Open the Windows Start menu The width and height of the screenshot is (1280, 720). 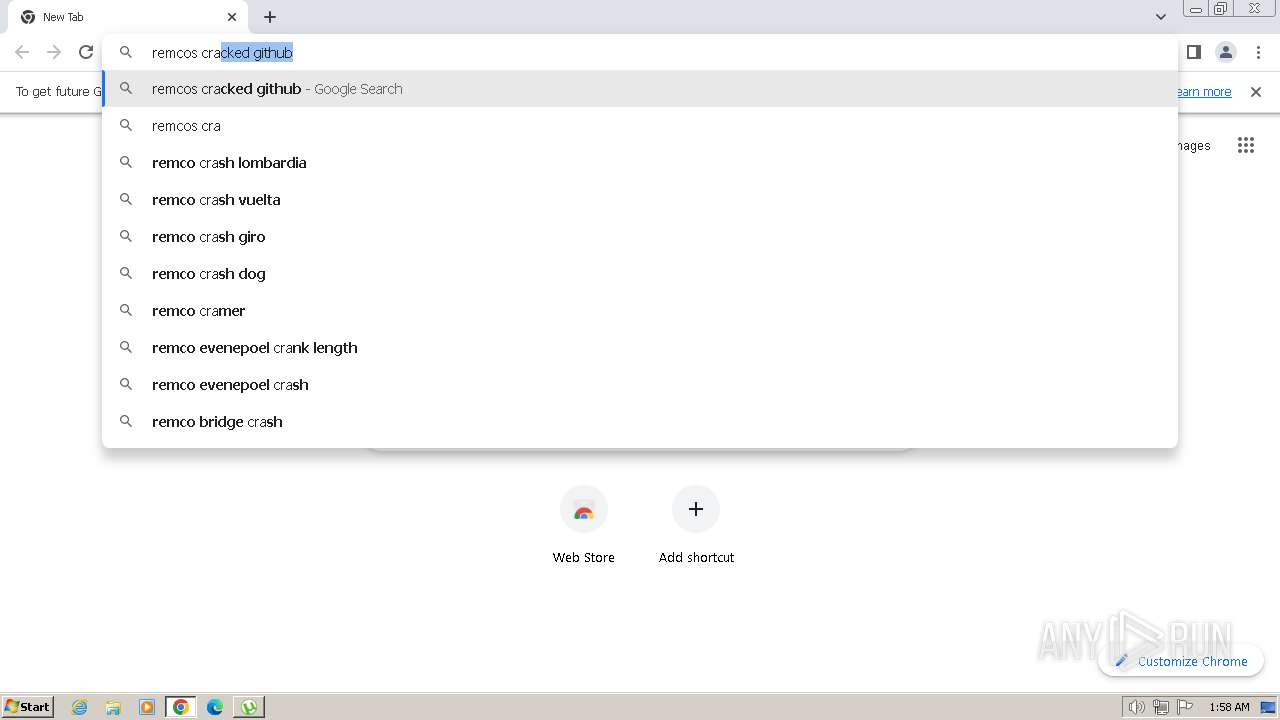(28, 706)
